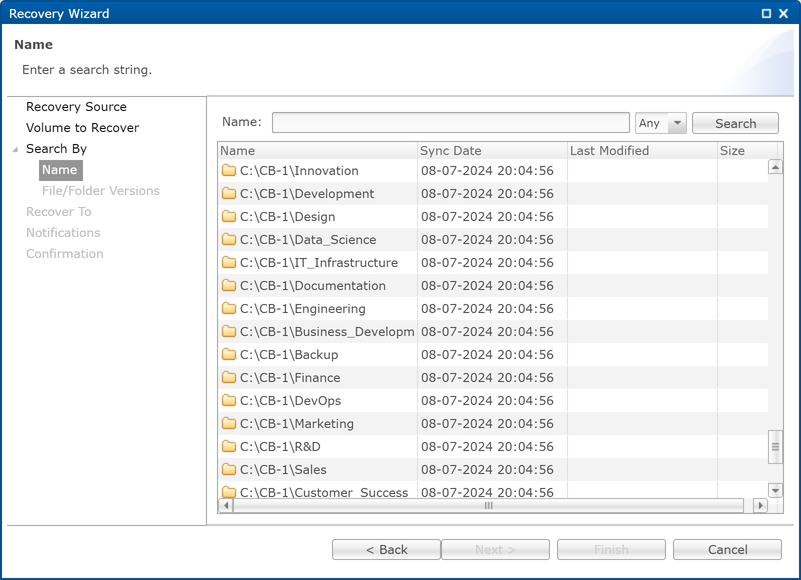Select the C:\CB-1\Backup folder name

point(289,355)
